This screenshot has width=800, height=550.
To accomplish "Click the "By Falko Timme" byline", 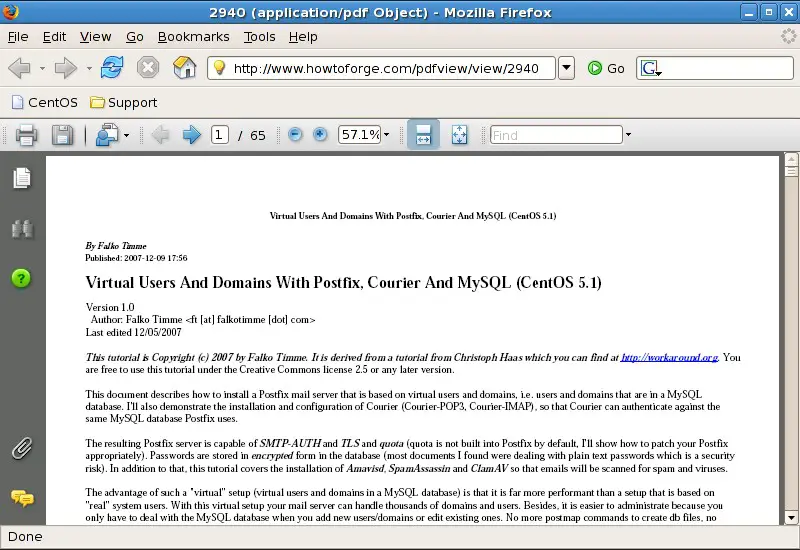I will (x=116, y=246).
